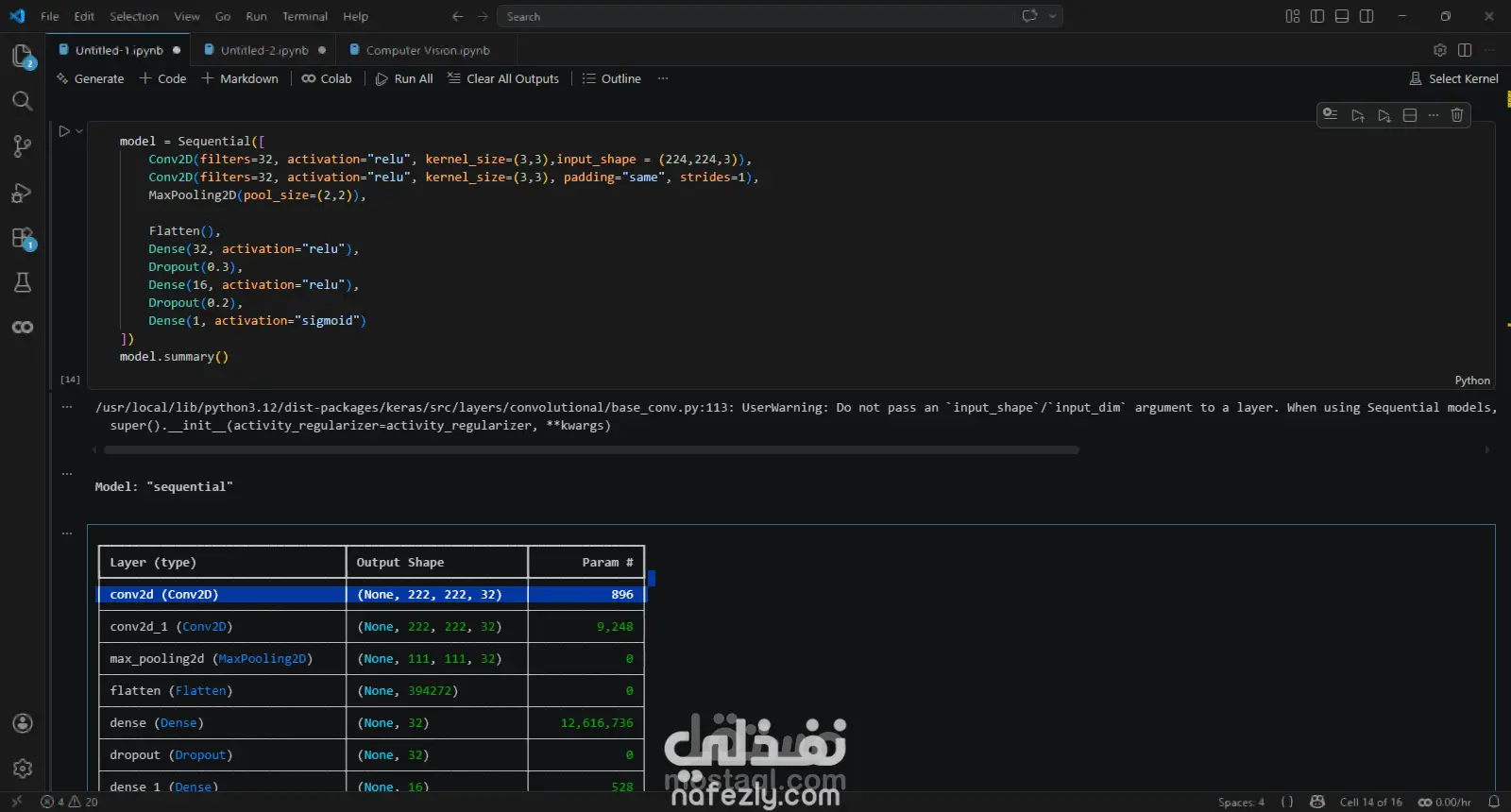
Task: Open the Help menu
Action: click(356, 16)
